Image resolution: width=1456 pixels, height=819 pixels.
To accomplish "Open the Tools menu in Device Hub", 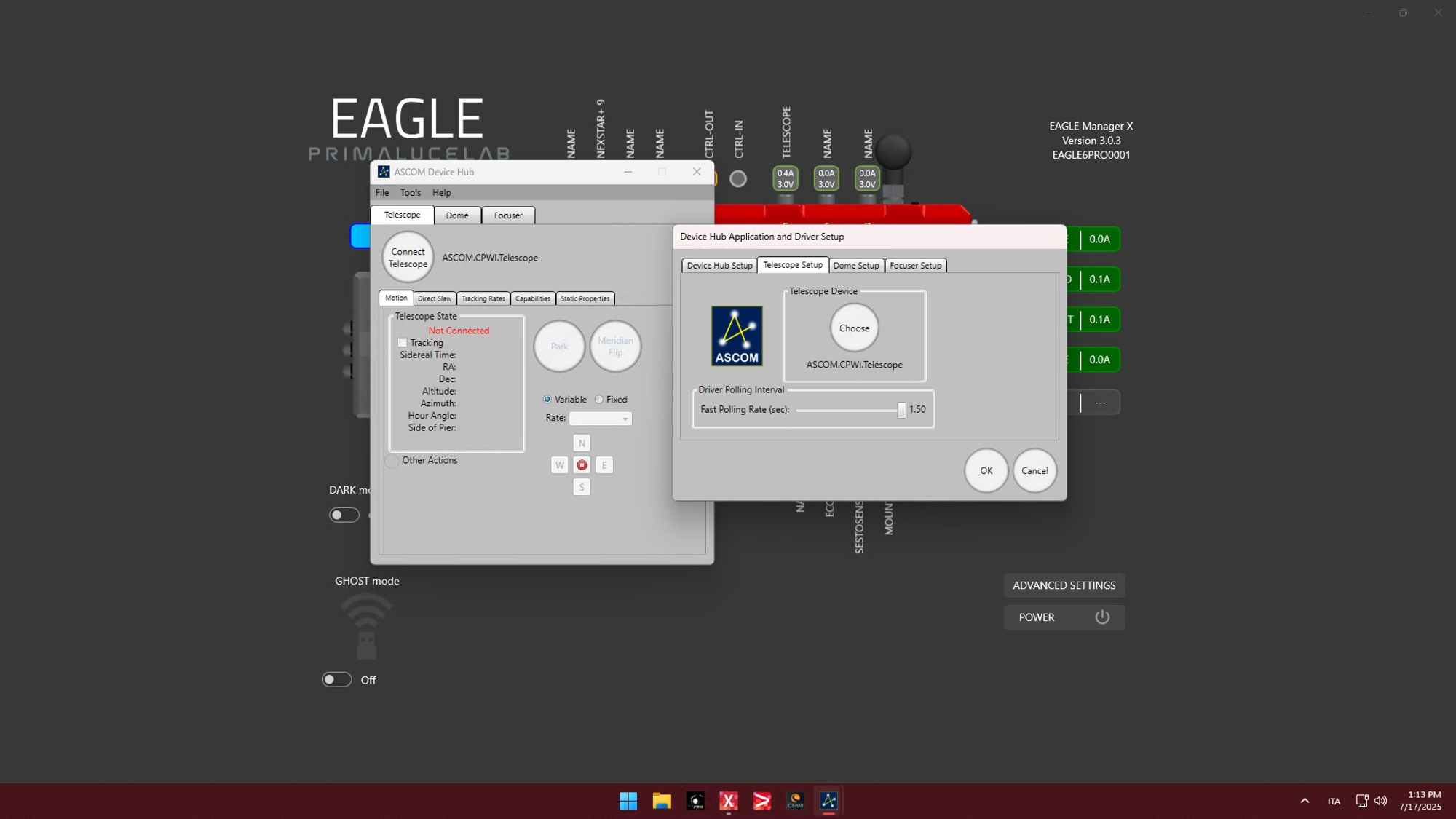I will coord(411,193).
